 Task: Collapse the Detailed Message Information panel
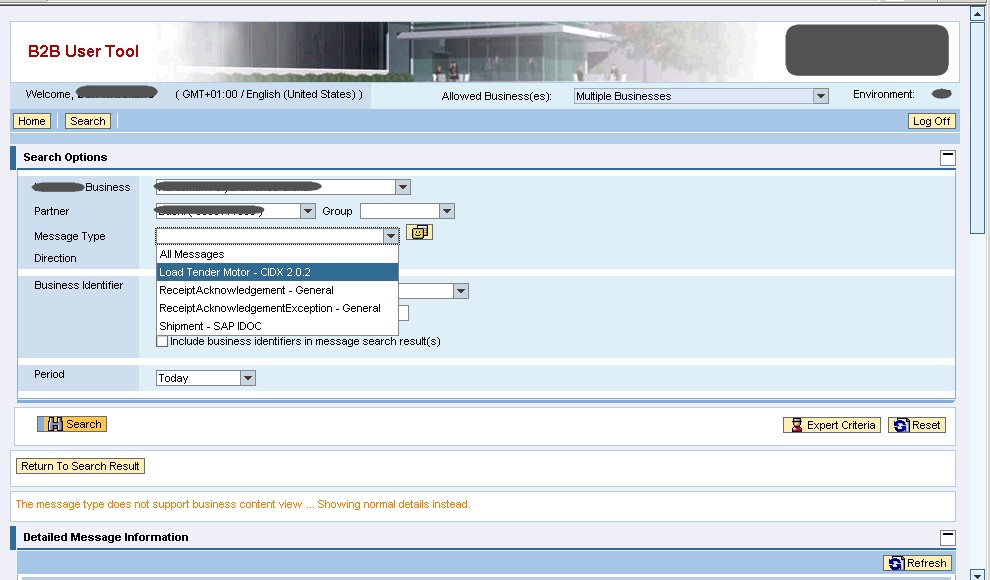[x=948, y=537]
